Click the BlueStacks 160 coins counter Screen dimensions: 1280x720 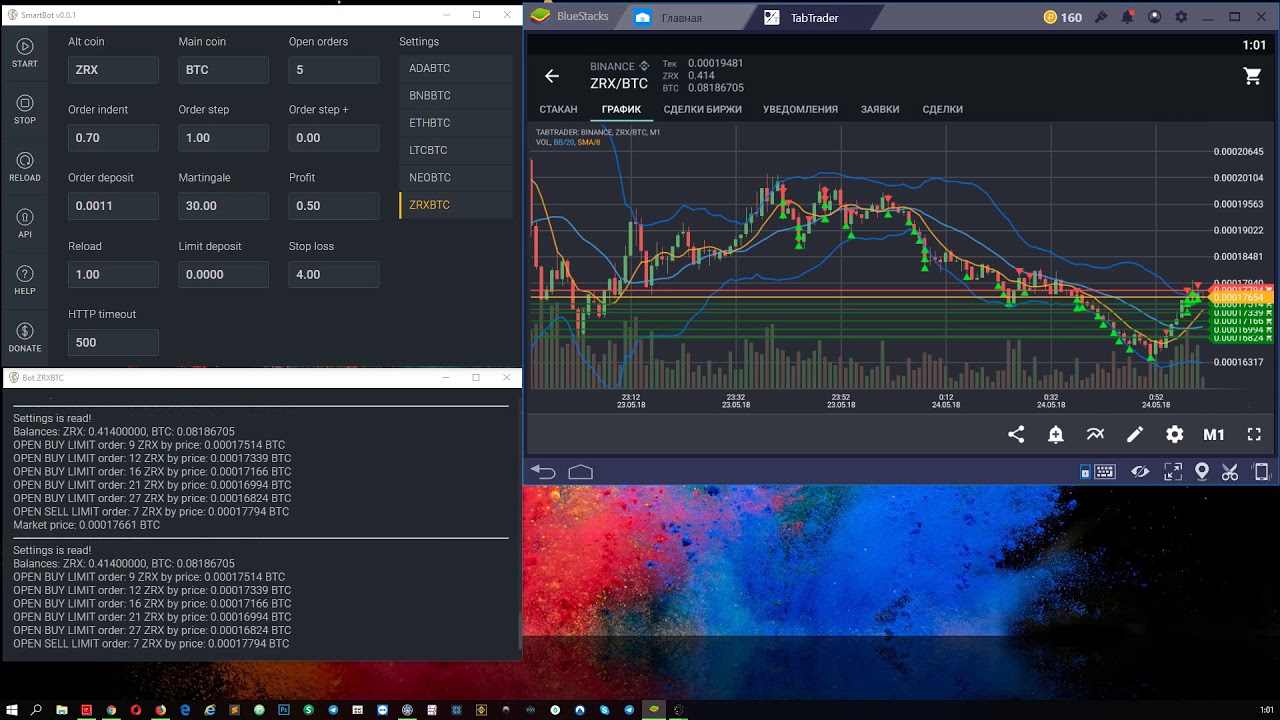(1063, 17)
